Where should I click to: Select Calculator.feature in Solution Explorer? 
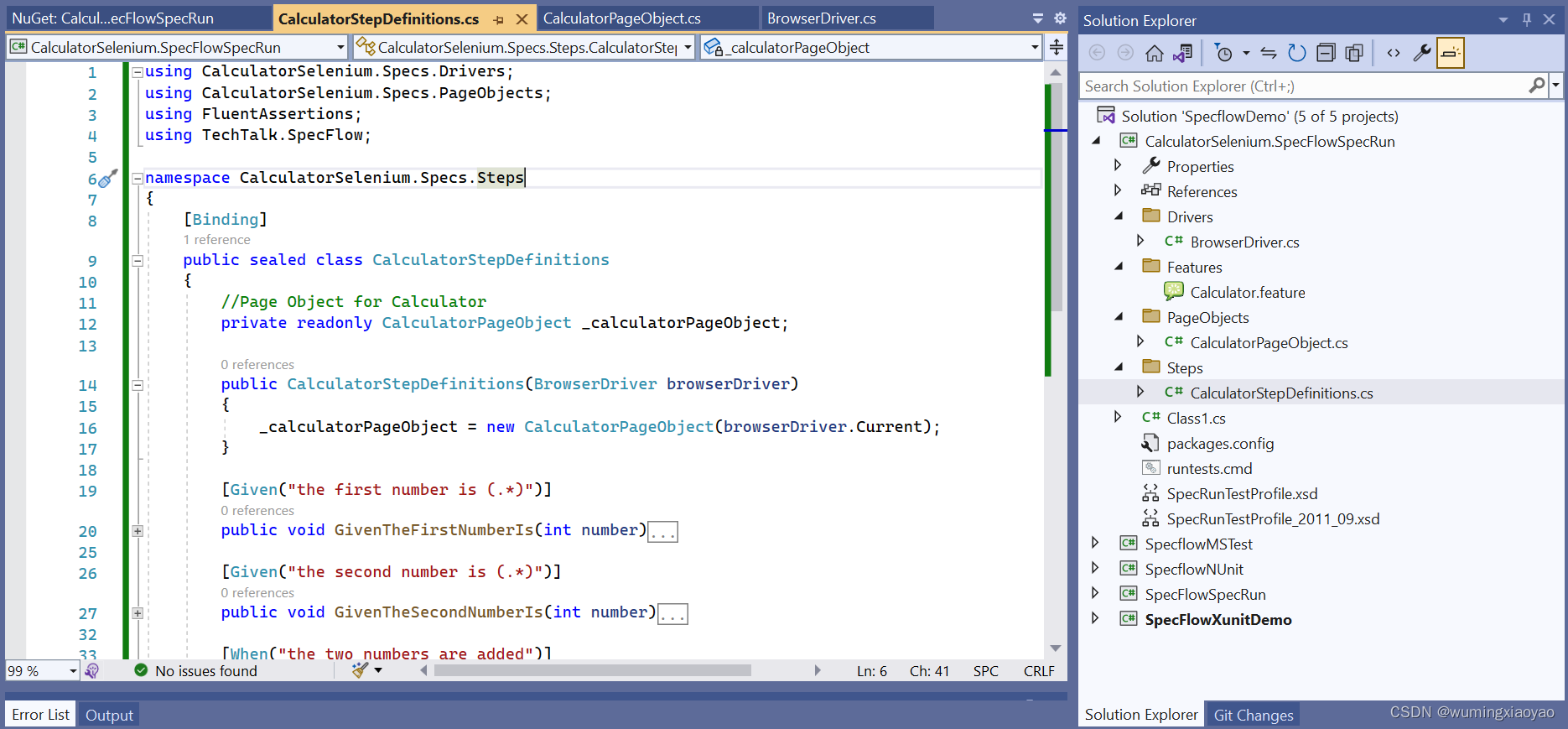(x=1248, y=293)
